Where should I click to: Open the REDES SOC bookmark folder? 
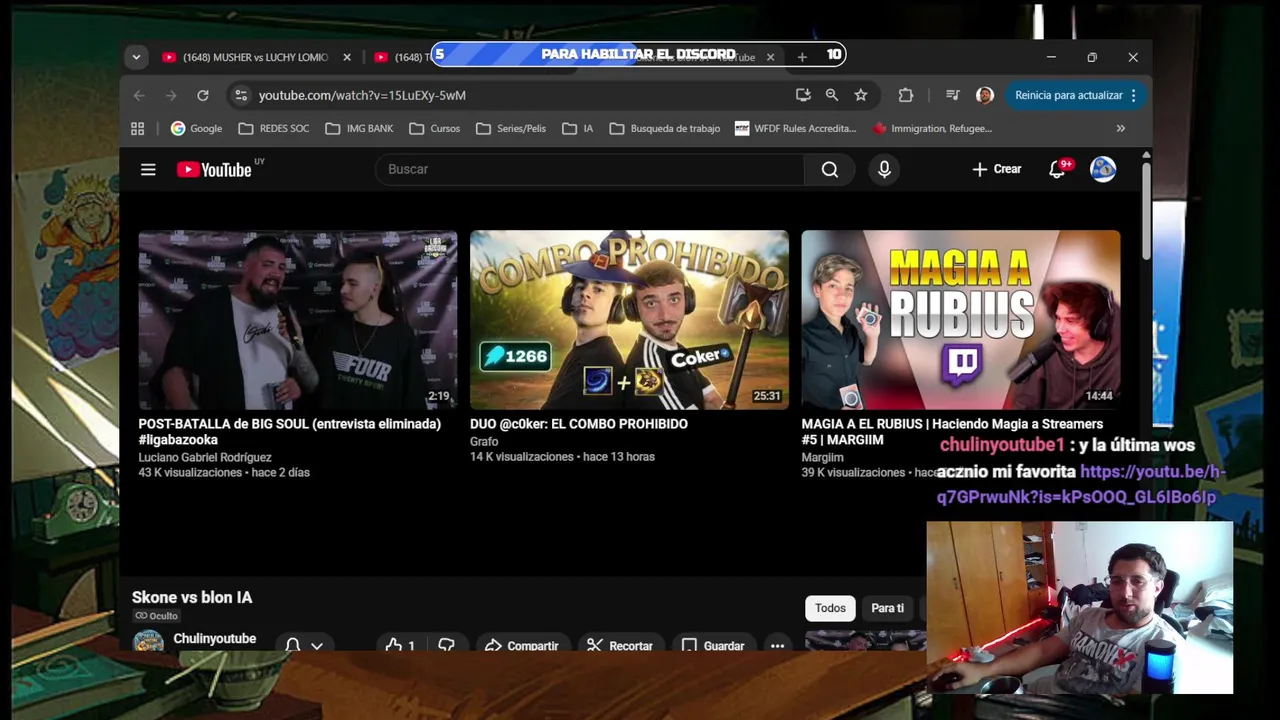pyautogui.click(x=273, y=128)
